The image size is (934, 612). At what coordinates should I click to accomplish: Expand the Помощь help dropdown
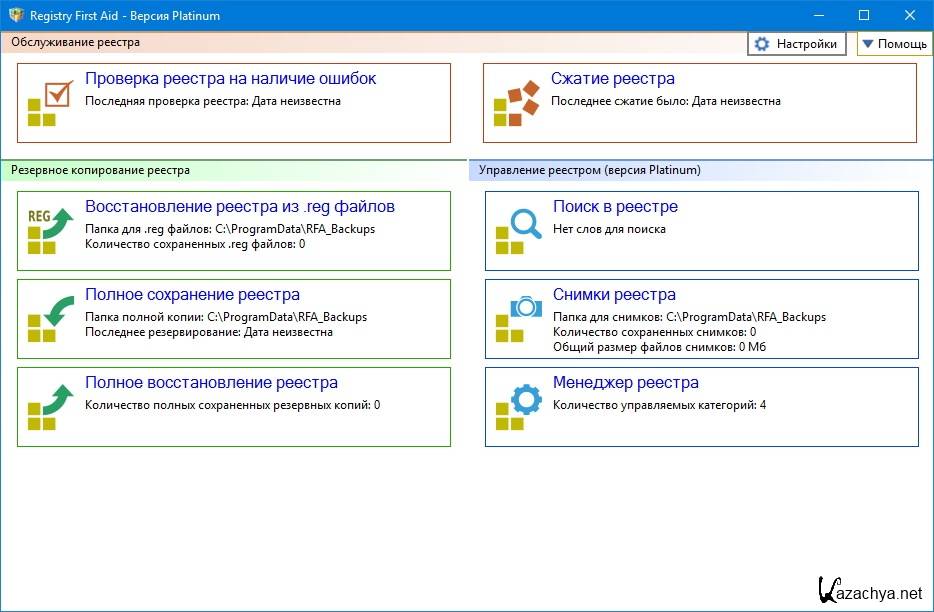point(894,44)
